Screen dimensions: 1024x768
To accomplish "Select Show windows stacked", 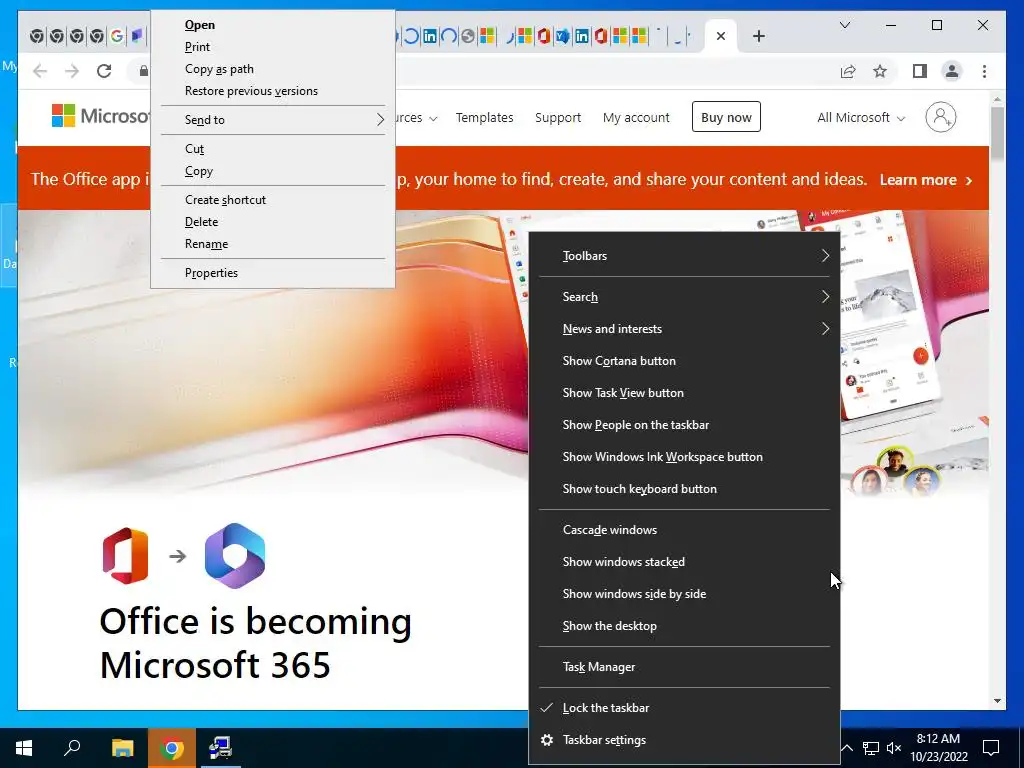I will [x=684, y=562].
